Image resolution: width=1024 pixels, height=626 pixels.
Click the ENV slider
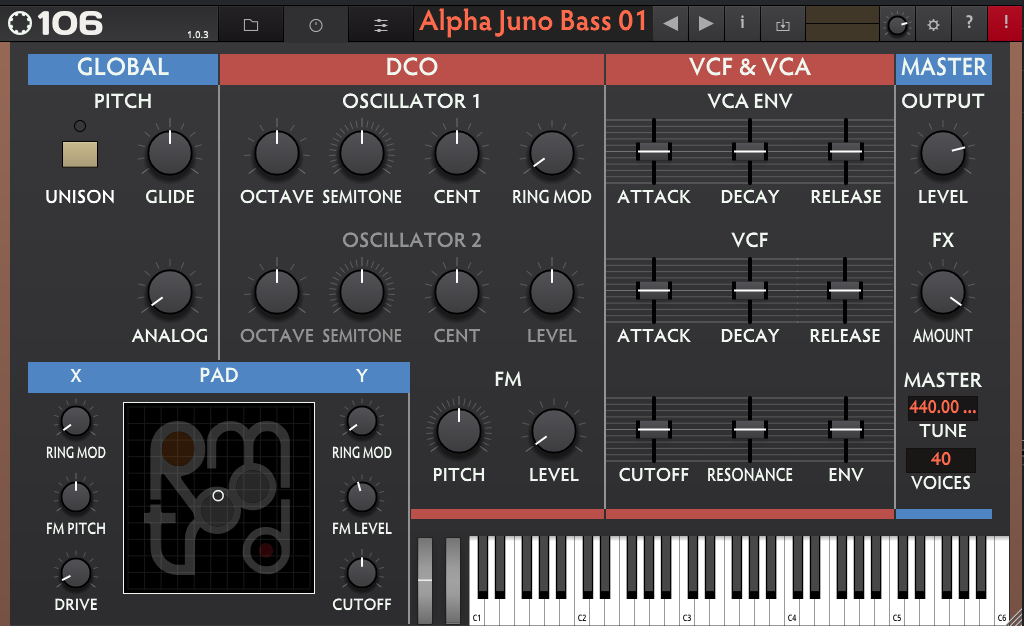click(x=846, y=430)
